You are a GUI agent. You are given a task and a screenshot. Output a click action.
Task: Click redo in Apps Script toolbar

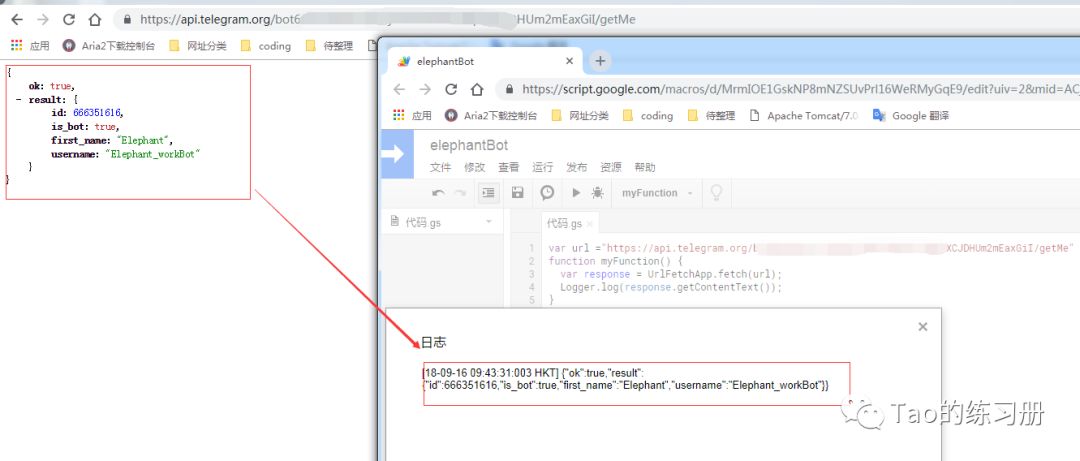460,193
